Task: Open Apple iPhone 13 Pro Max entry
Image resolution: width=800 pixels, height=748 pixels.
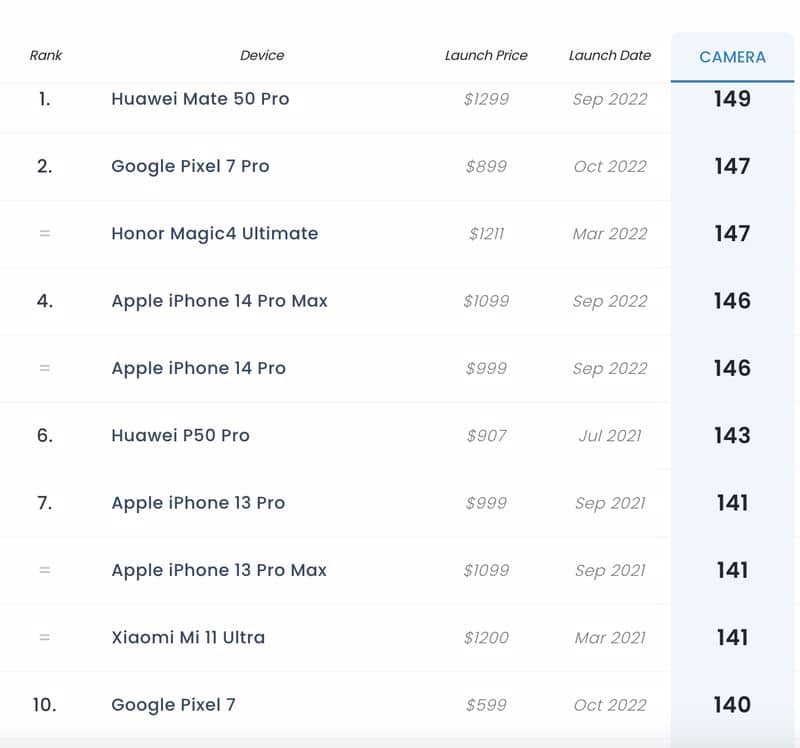Action: (219, 570)
